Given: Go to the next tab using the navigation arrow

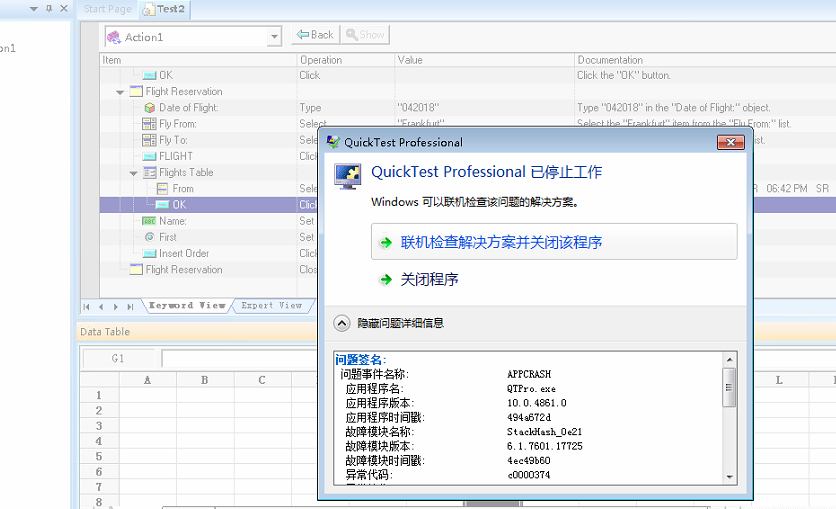Looking at the screenshot, I should (x=115, y=307).
